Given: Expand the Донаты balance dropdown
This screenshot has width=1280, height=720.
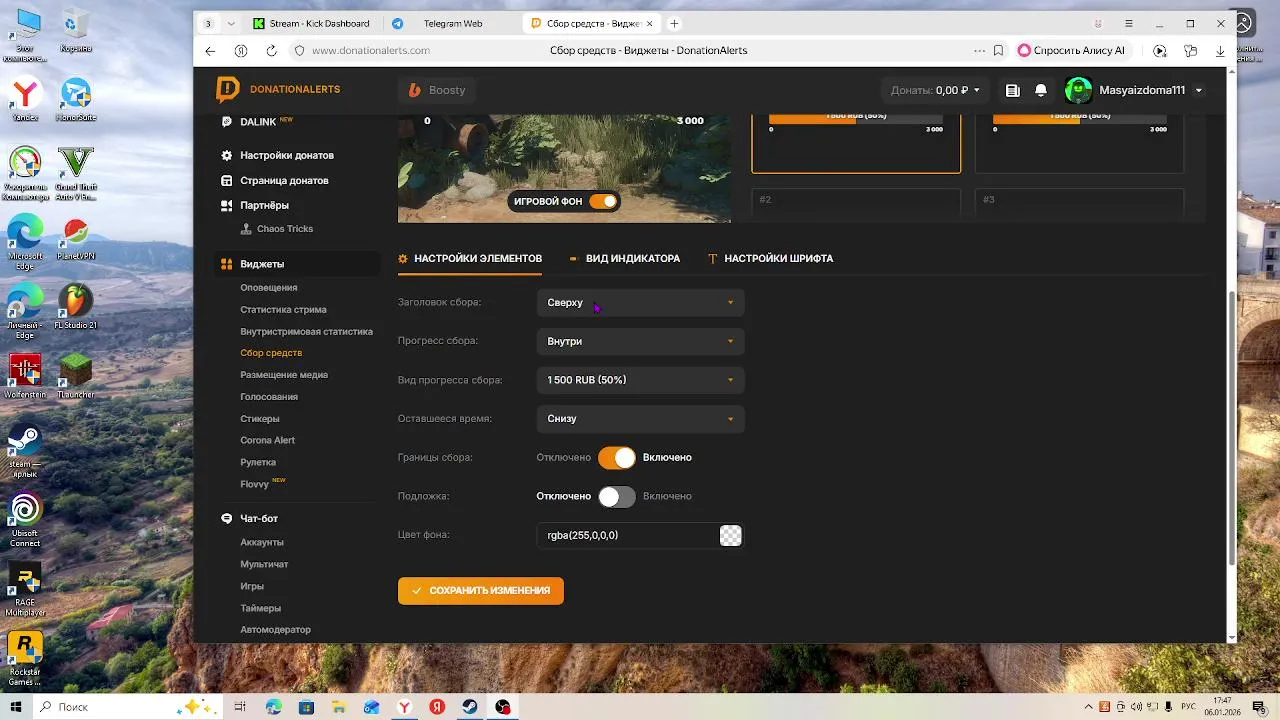Looking at the screenshot, I should click(x=936, y=90).
